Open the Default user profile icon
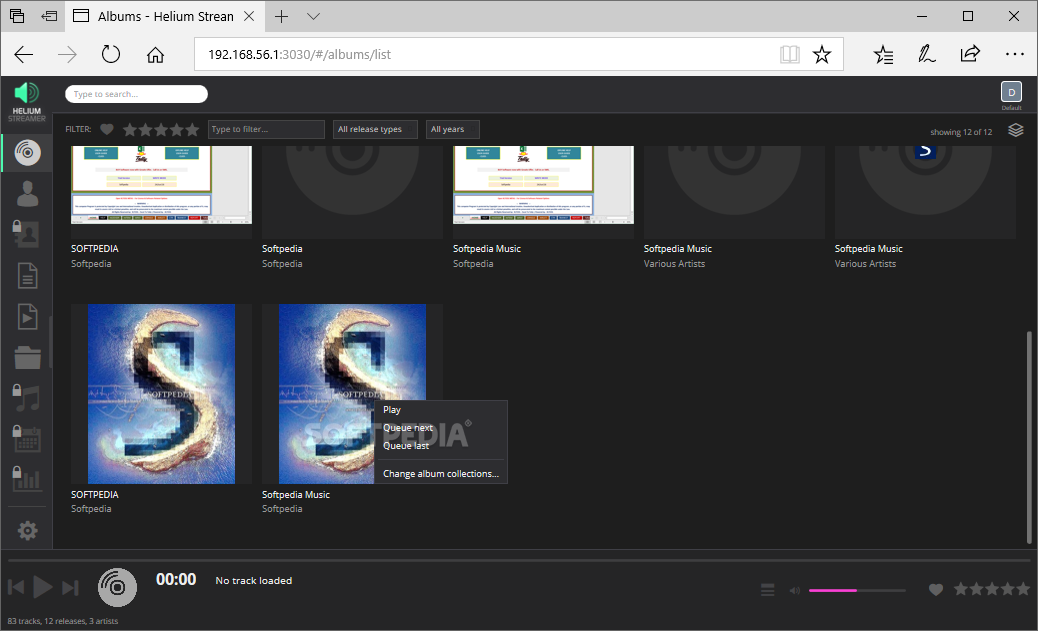Viewport: 1038px width, 631px height. point(1011,92)
